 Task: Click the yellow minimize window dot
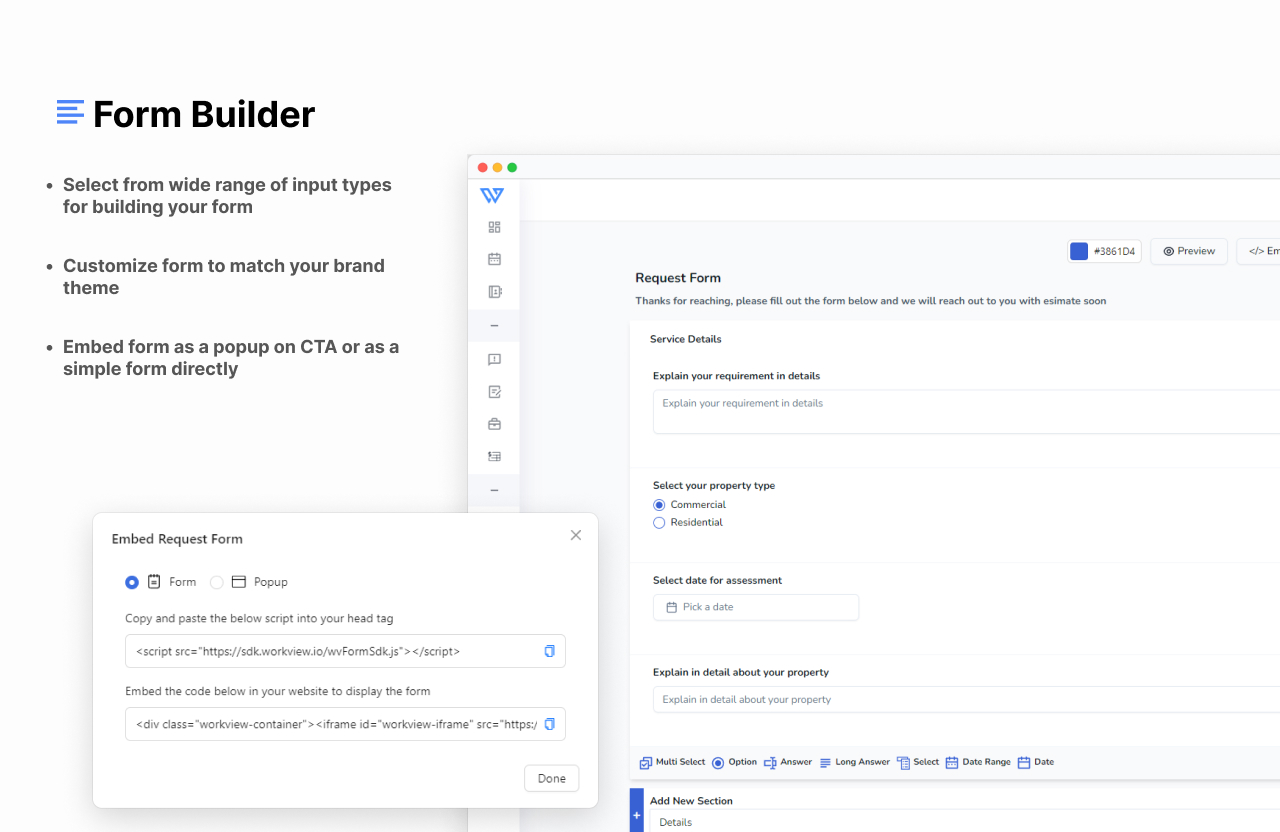[x=497, y=167]
